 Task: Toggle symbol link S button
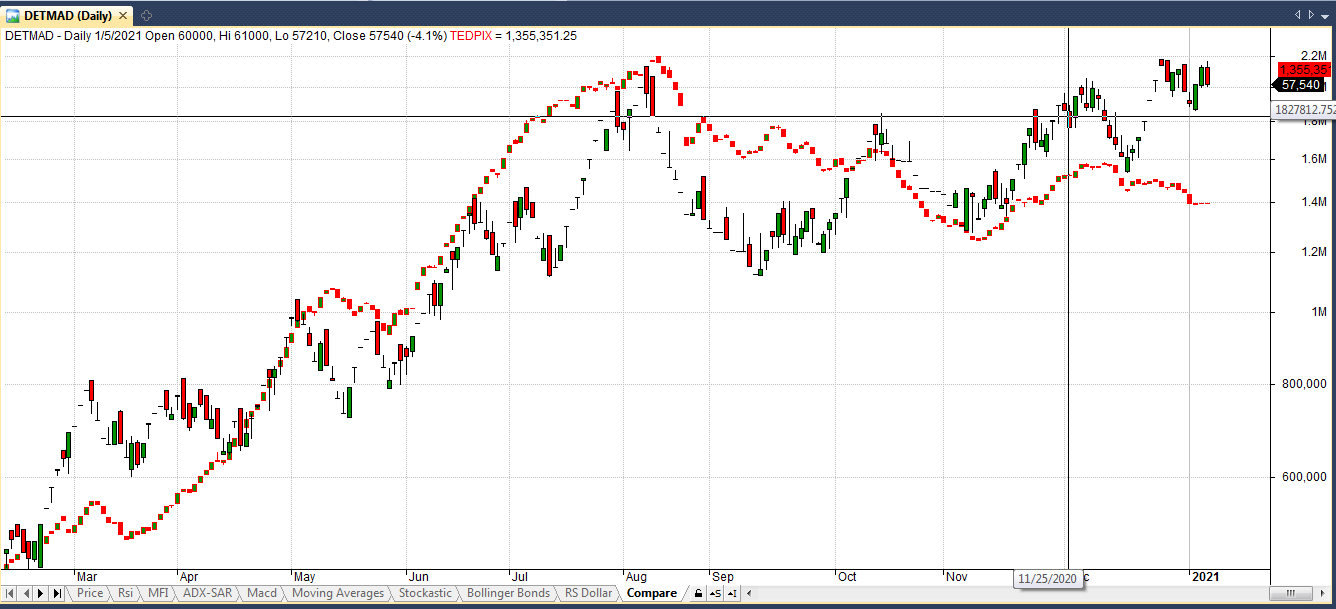[716, 594]
